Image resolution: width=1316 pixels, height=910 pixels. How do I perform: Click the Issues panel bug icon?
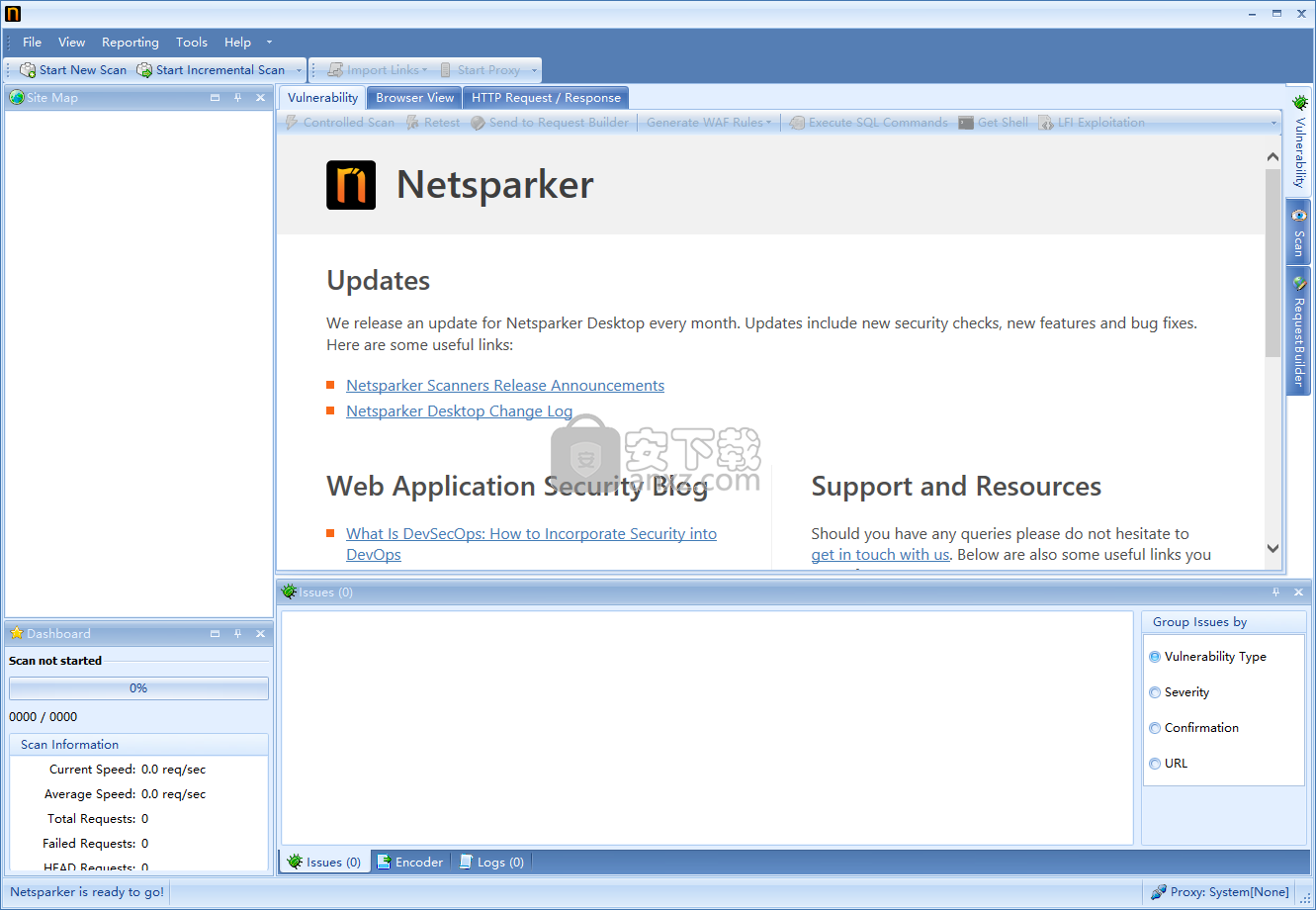[x=289, y=591]
